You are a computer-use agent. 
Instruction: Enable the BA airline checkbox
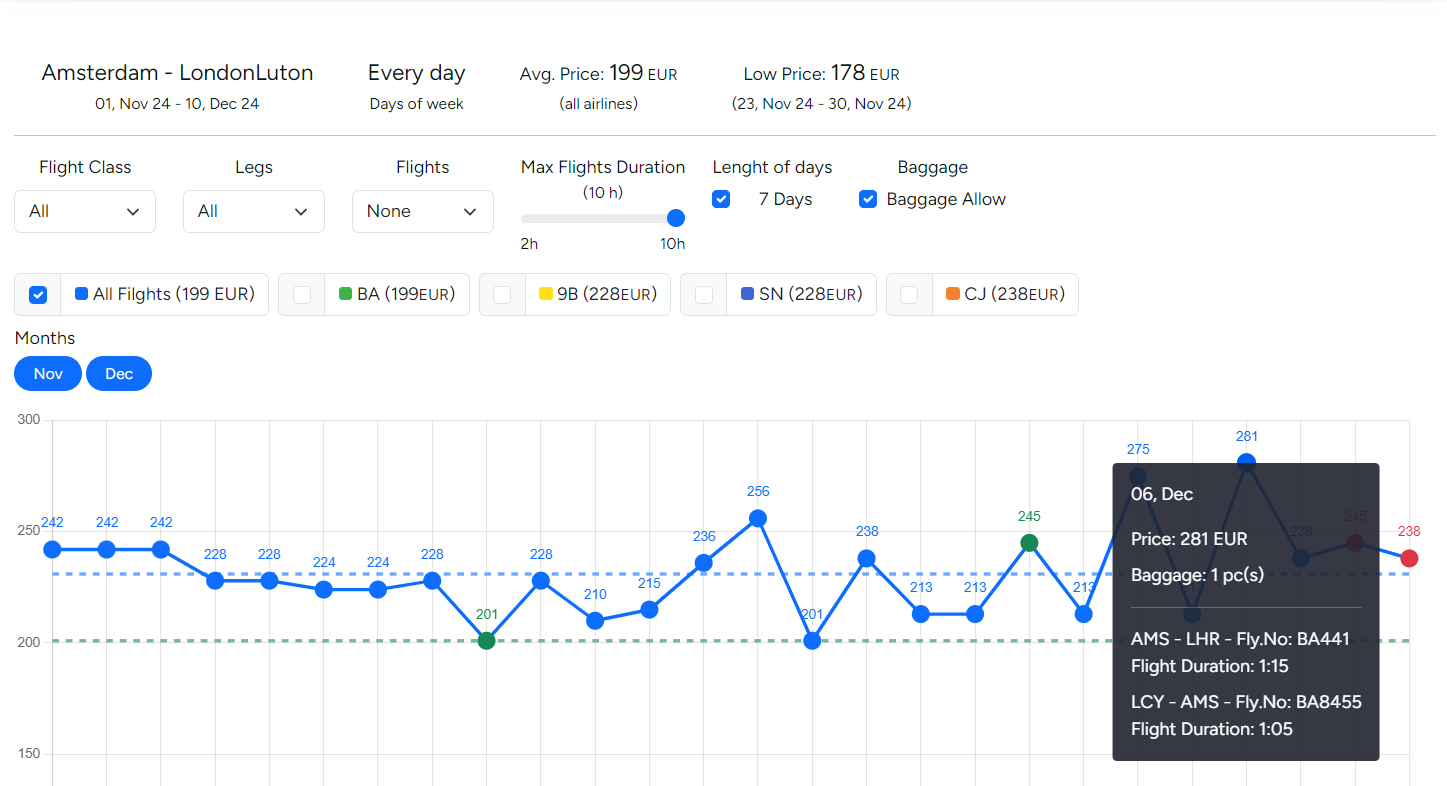[302, 295]
